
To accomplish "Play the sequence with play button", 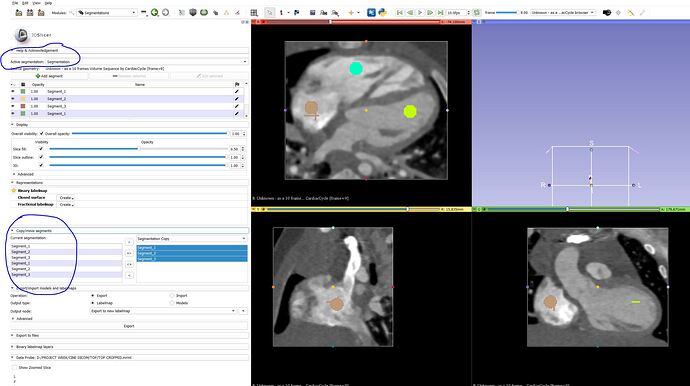I will tap(420, 13).
